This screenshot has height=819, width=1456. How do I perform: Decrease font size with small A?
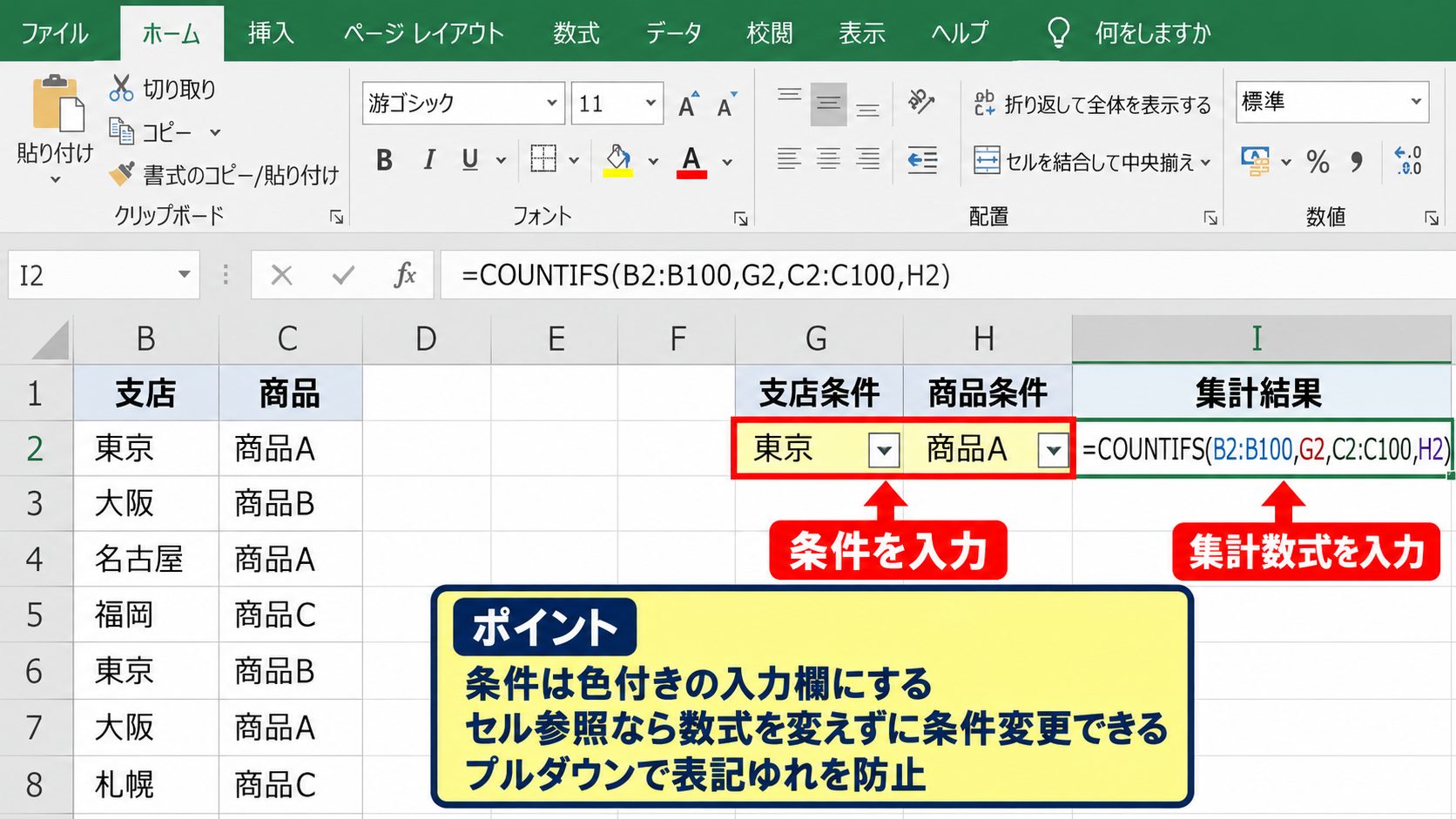pyautogui.click(x=726, y=104)
